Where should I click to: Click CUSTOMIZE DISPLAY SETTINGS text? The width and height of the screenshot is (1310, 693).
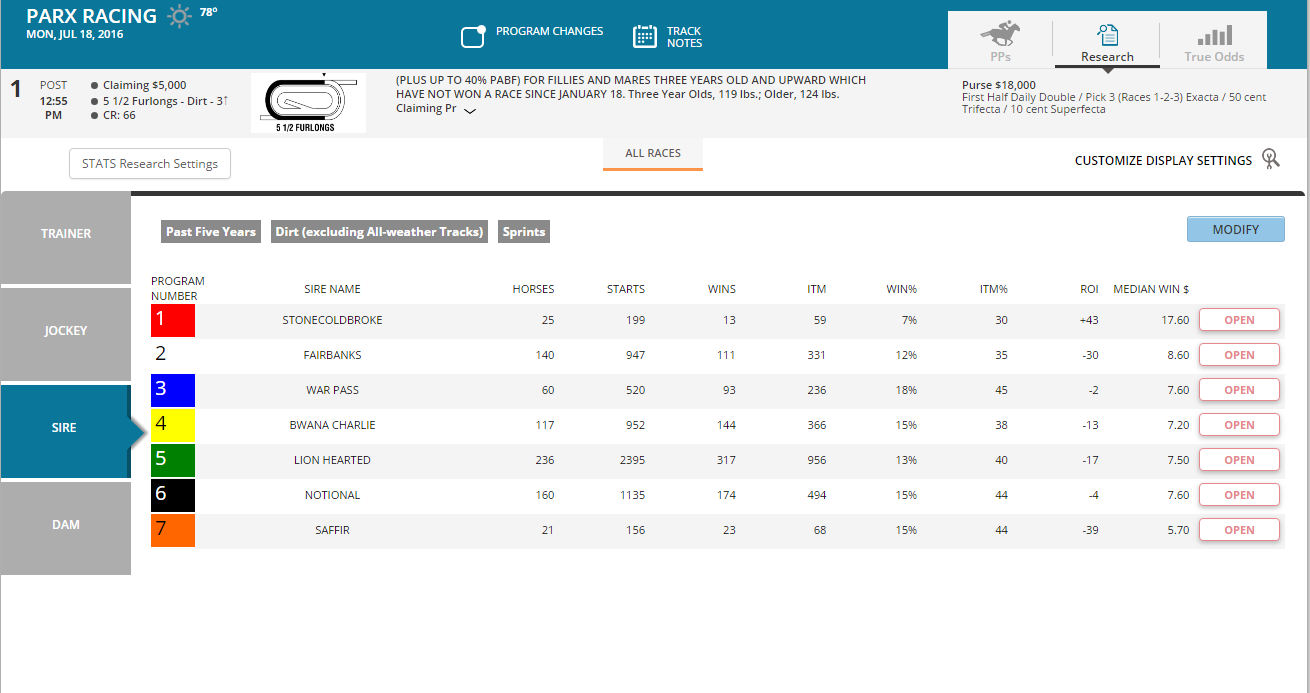click(x=1163, y=161)
